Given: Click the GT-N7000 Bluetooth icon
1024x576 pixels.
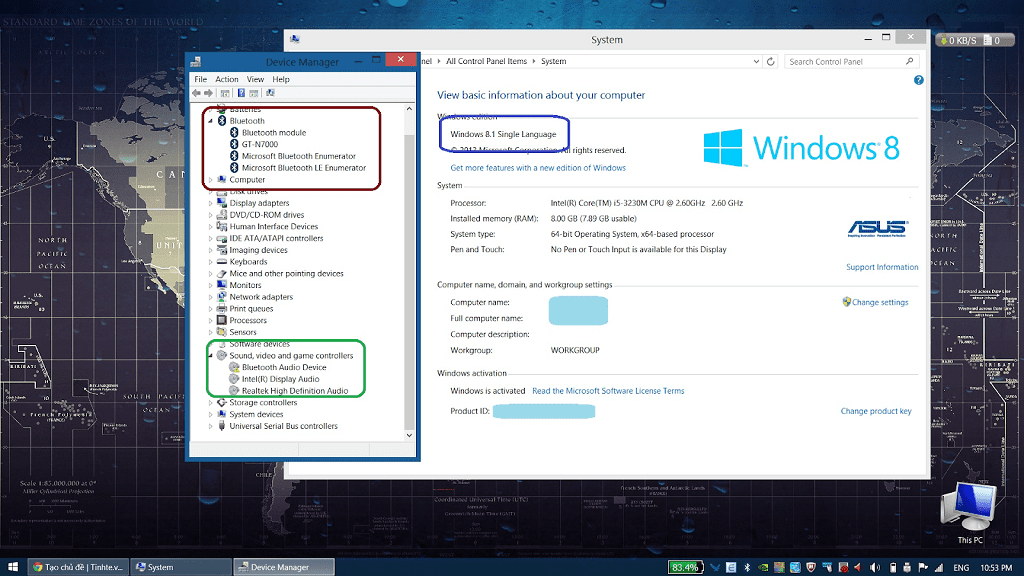Looking at the screenshot, I should click(x=234, y=144).
